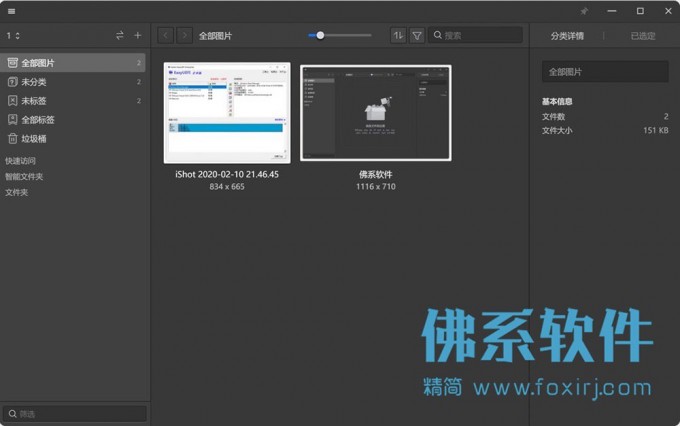Image resolution: width=680 pixels, height=426 pixels.
Task: Select 全部图片 in the sidebar
Action: (73, 63)
